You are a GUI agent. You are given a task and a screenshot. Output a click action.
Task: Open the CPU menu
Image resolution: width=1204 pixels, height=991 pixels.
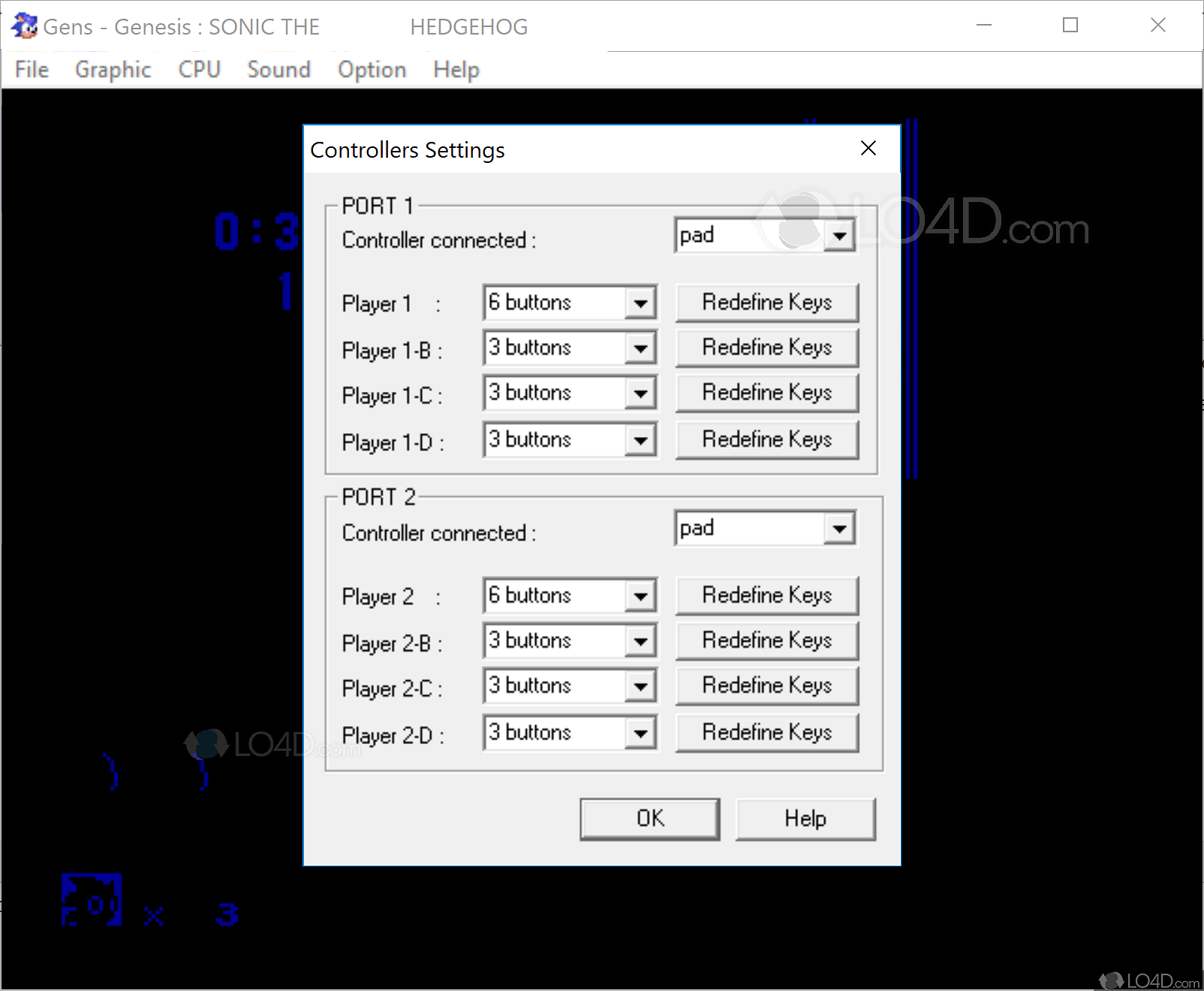coord(199,69)
